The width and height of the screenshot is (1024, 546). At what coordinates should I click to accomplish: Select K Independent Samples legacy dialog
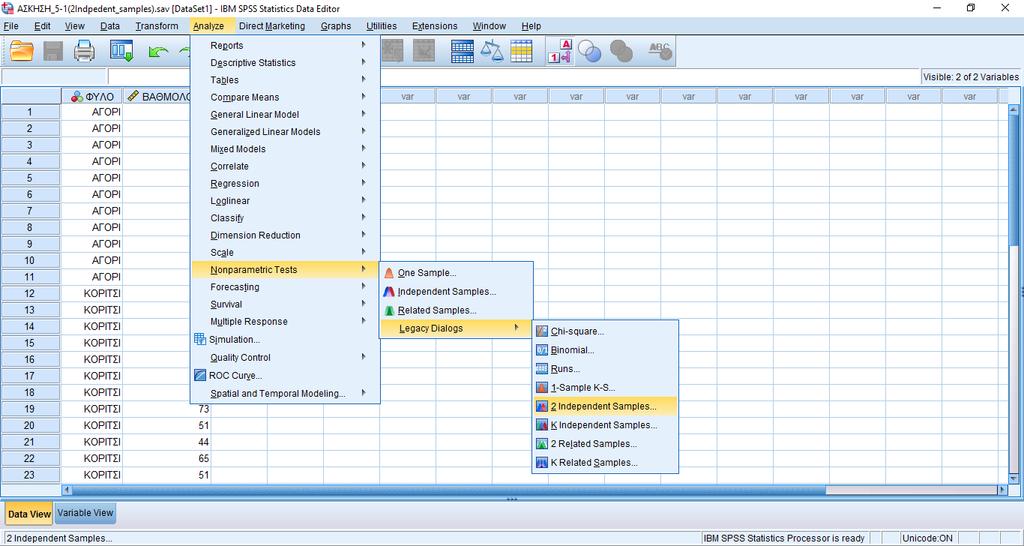tap(605, 425)
